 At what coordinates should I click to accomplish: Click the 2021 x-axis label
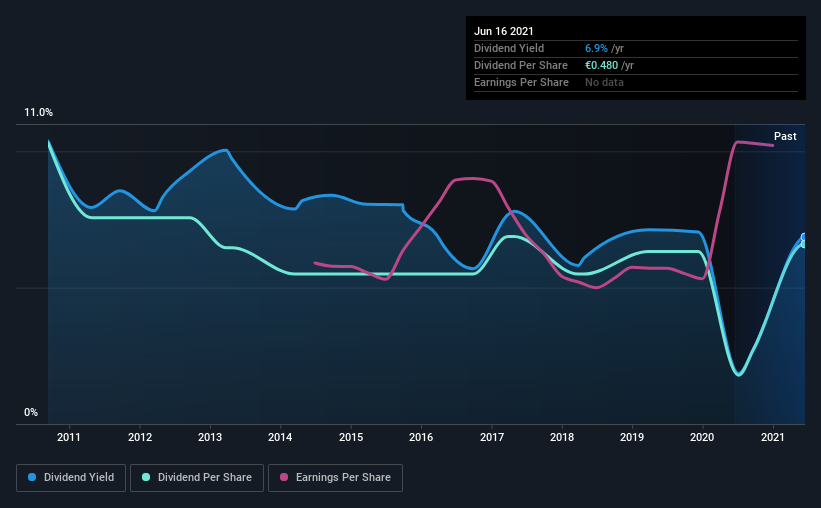(773, 437)
